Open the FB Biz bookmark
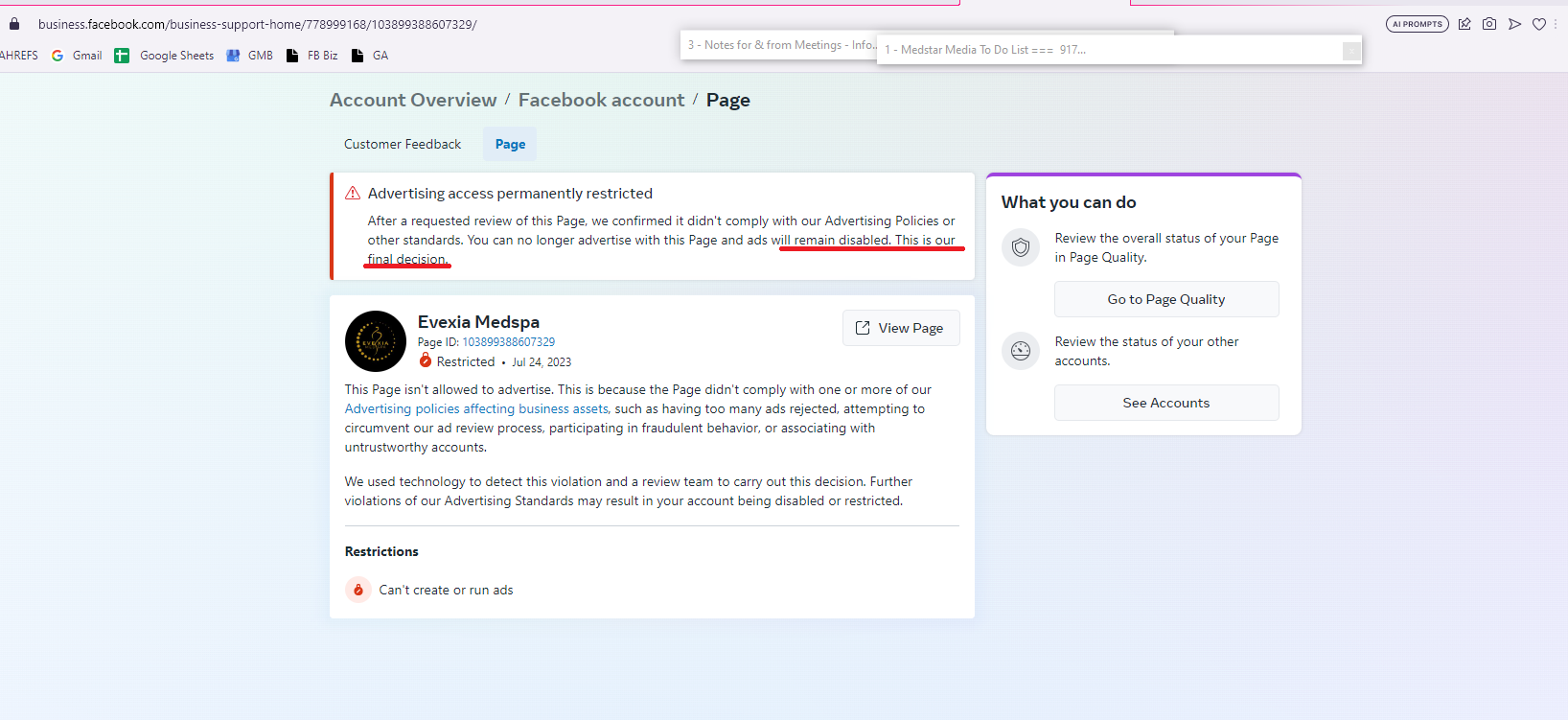The width and height of the screenshot is (1568, 720). tap(311, 56)
